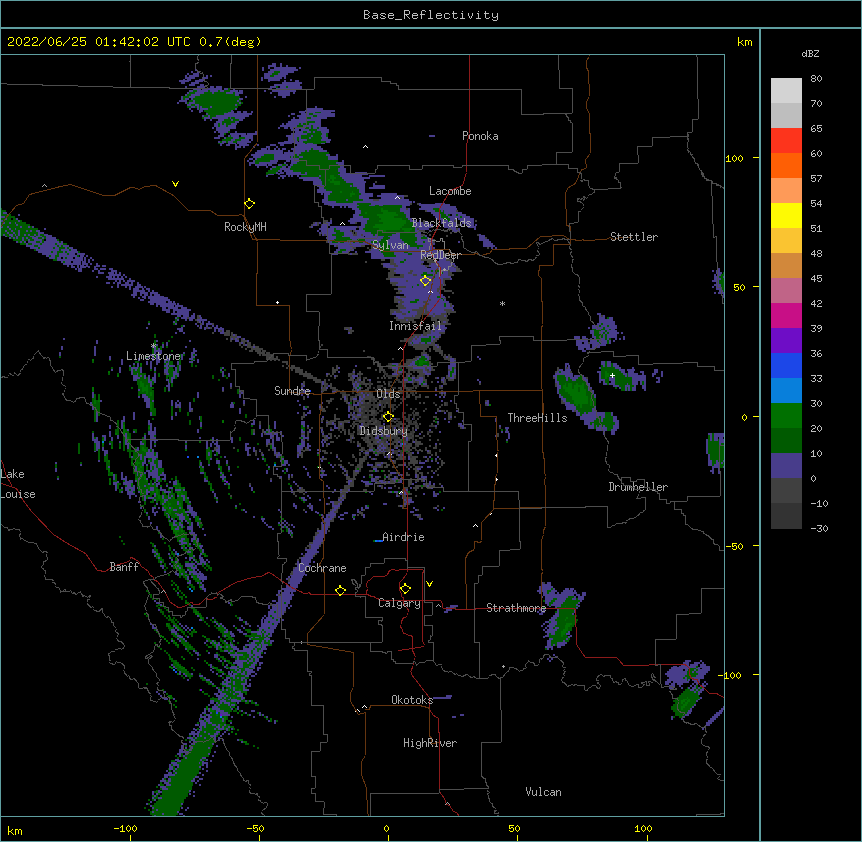Click the Airdrie city label
The height and width of the screenshot is (842, 862).
coord(404,537)
